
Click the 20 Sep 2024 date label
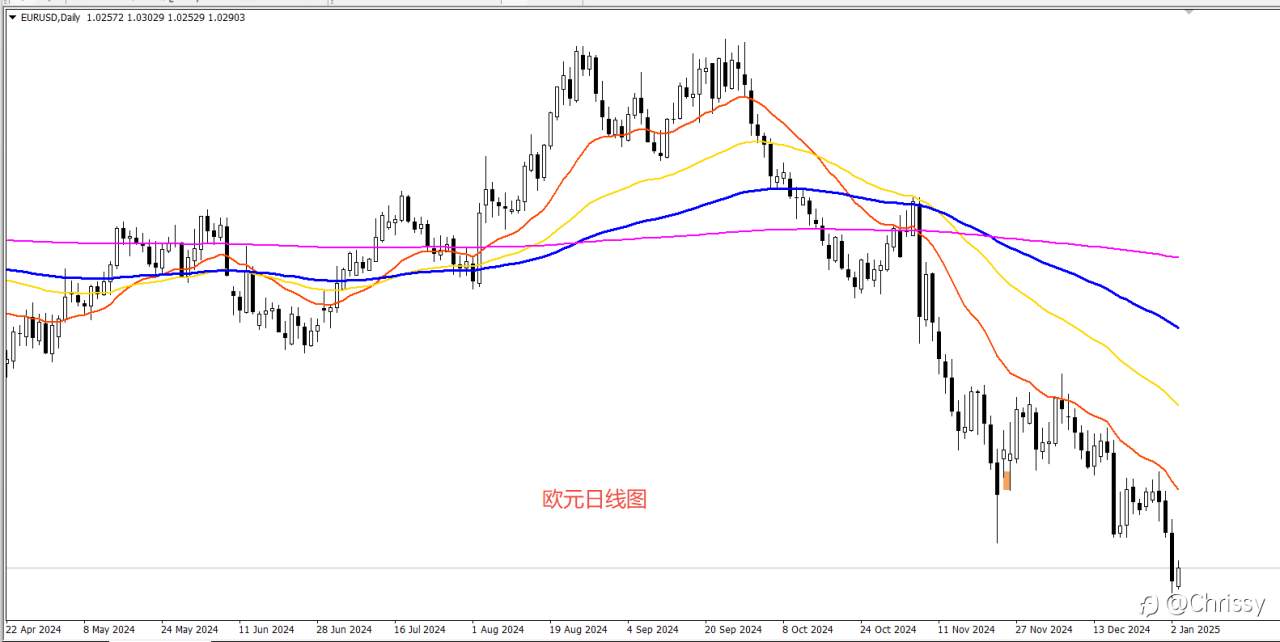pyautogui.click(x=733, y=630)
